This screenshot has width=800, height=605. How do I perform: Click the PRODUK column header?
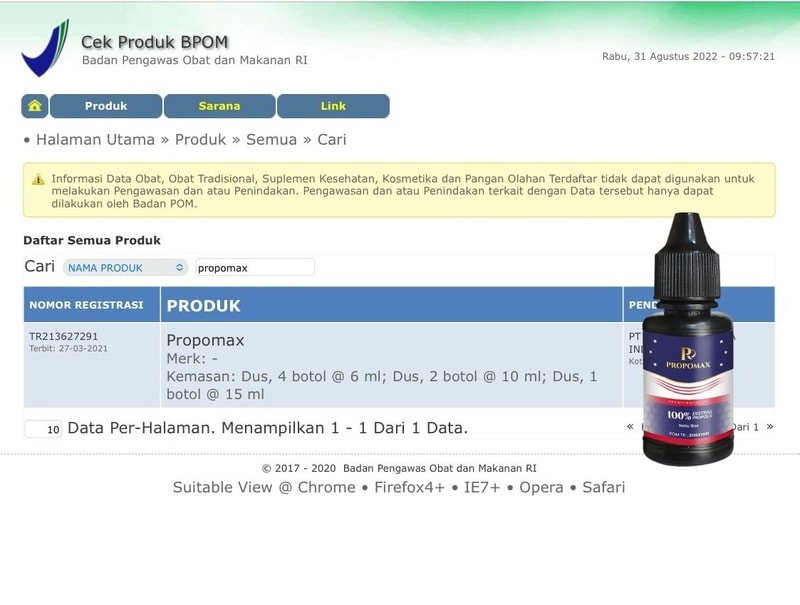click(x=391, y=305)
